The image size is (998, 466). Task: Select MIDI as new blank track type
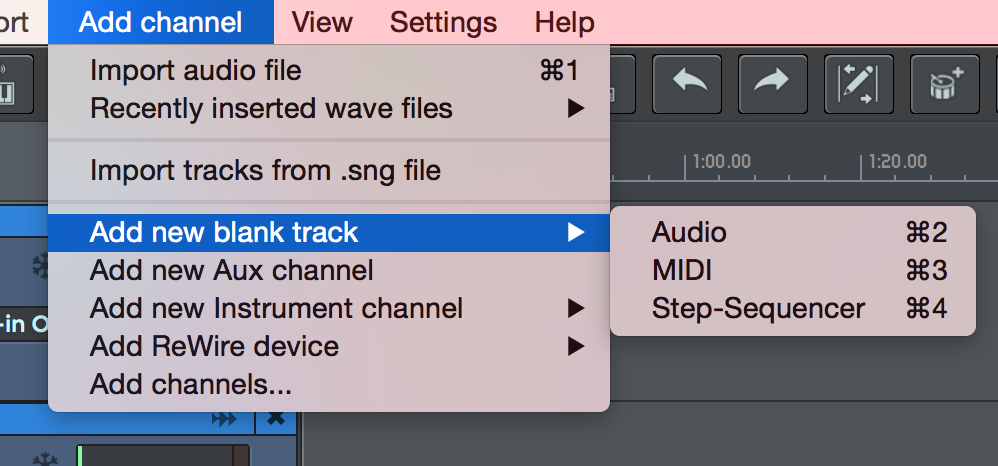coord(682,270)
